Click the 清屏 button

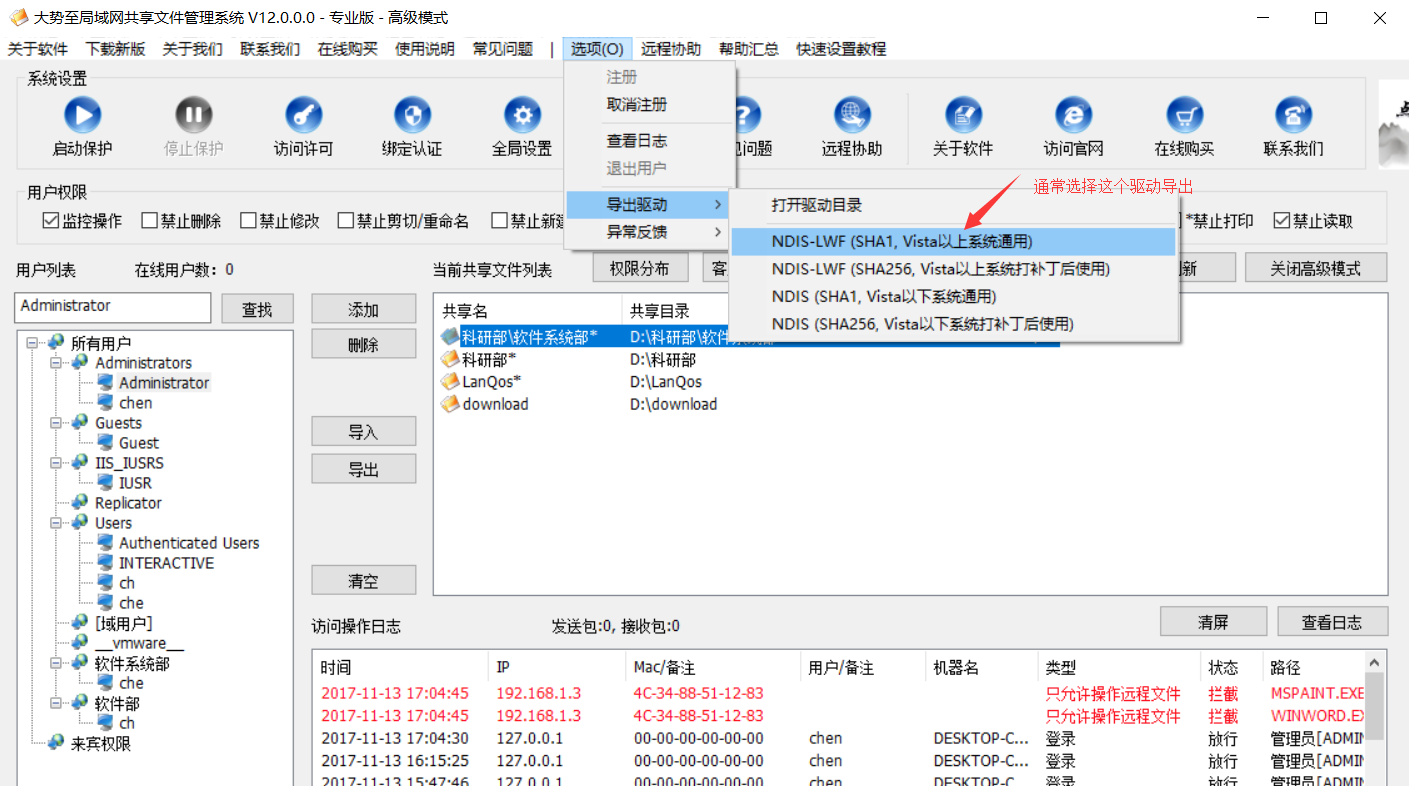point(1213,622)
